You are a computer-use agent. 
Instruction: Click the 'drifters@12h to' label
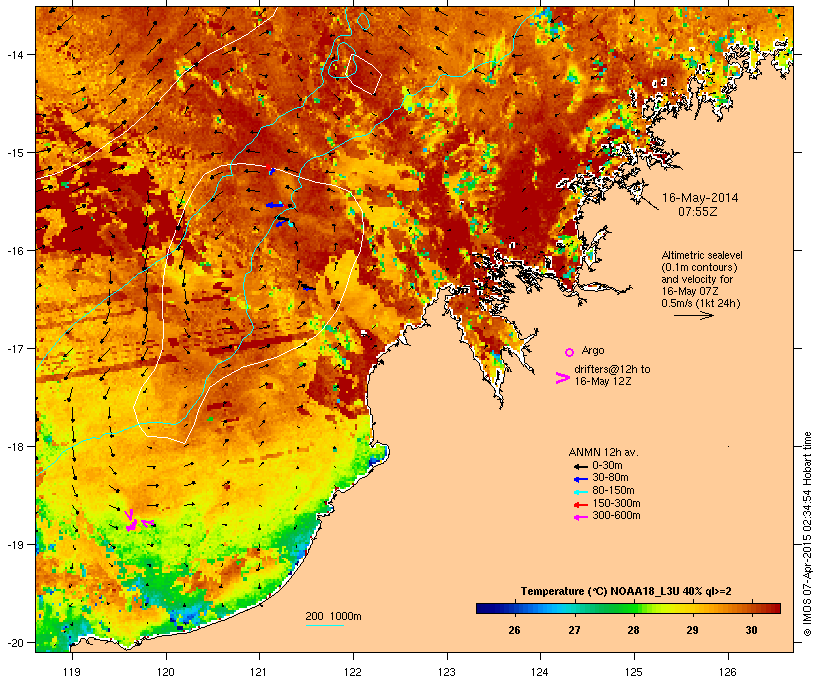coord(612,369)
